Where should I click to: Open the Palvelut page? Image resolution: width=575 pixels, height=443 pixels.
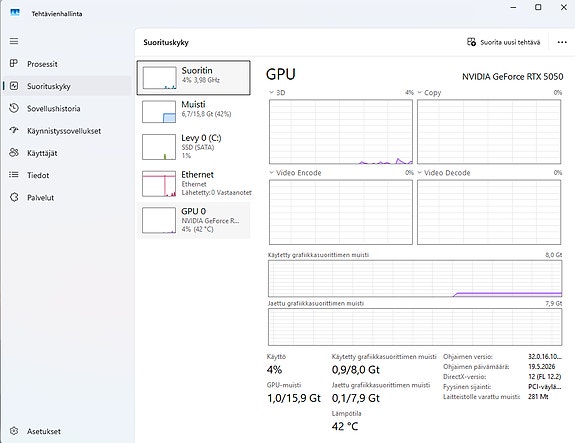67,198
